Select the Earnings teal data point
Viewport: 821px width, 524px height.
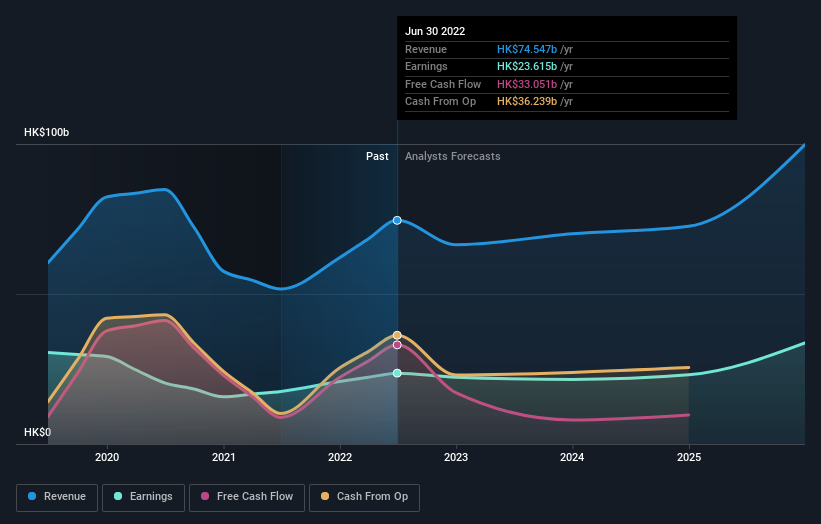[x=397, y=373]
